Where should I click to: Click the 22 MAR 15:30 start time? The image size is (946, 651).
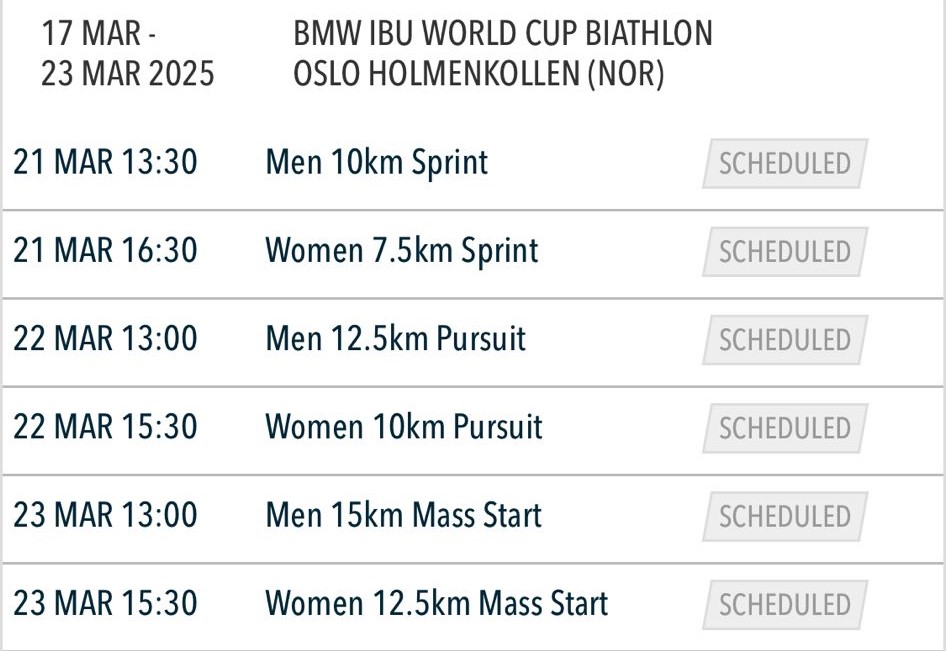point(105,427)
